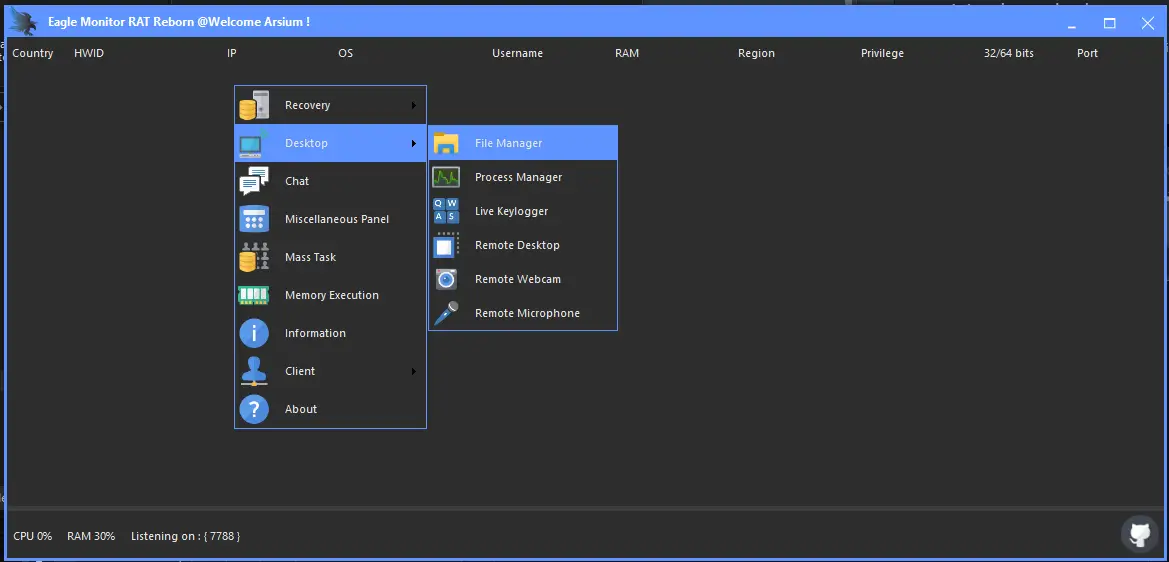The image size is (1169, 562).
Task: Click the Remote Webcam camera icon
Action: point(446,279)
